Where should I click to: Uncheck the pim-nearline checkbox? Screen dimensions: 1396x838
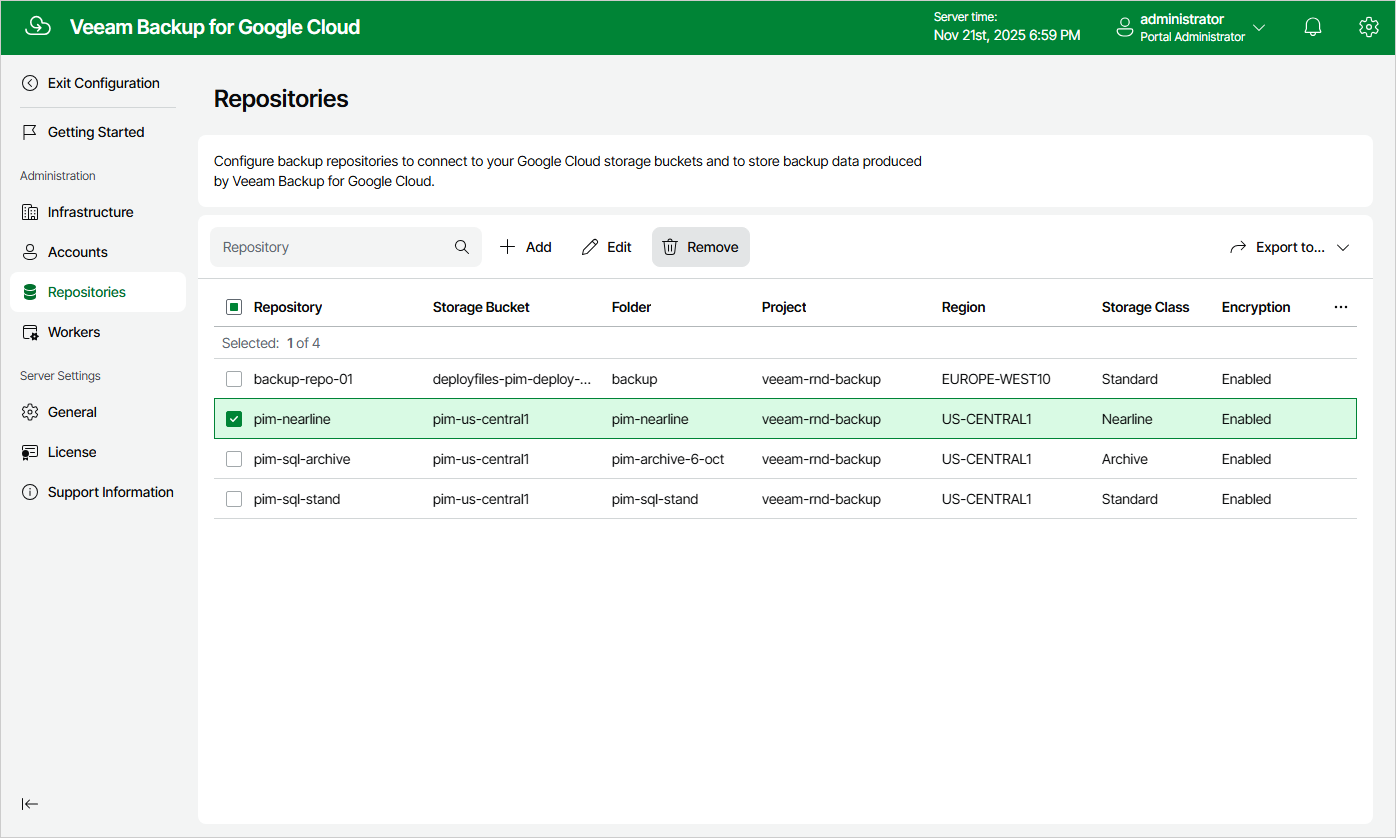click(234, 419)
